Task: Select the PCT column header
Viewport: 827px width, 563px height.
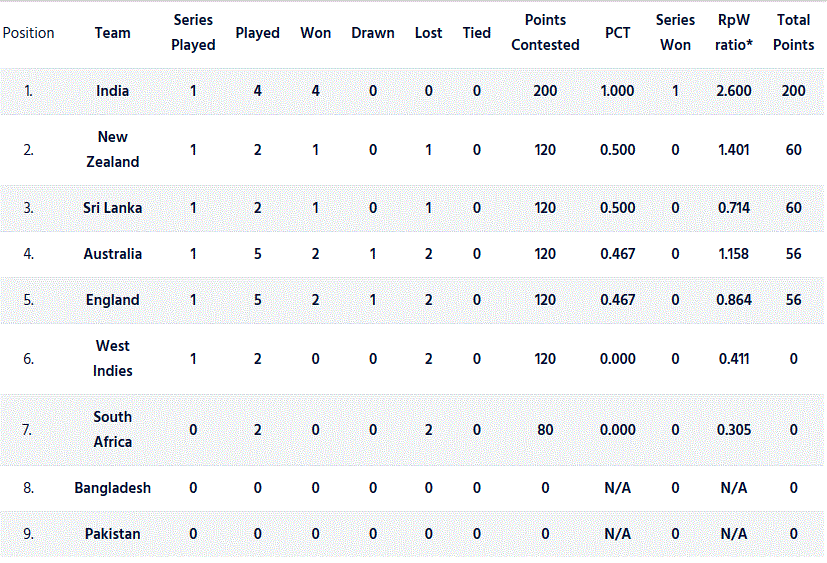Action: 617,33
